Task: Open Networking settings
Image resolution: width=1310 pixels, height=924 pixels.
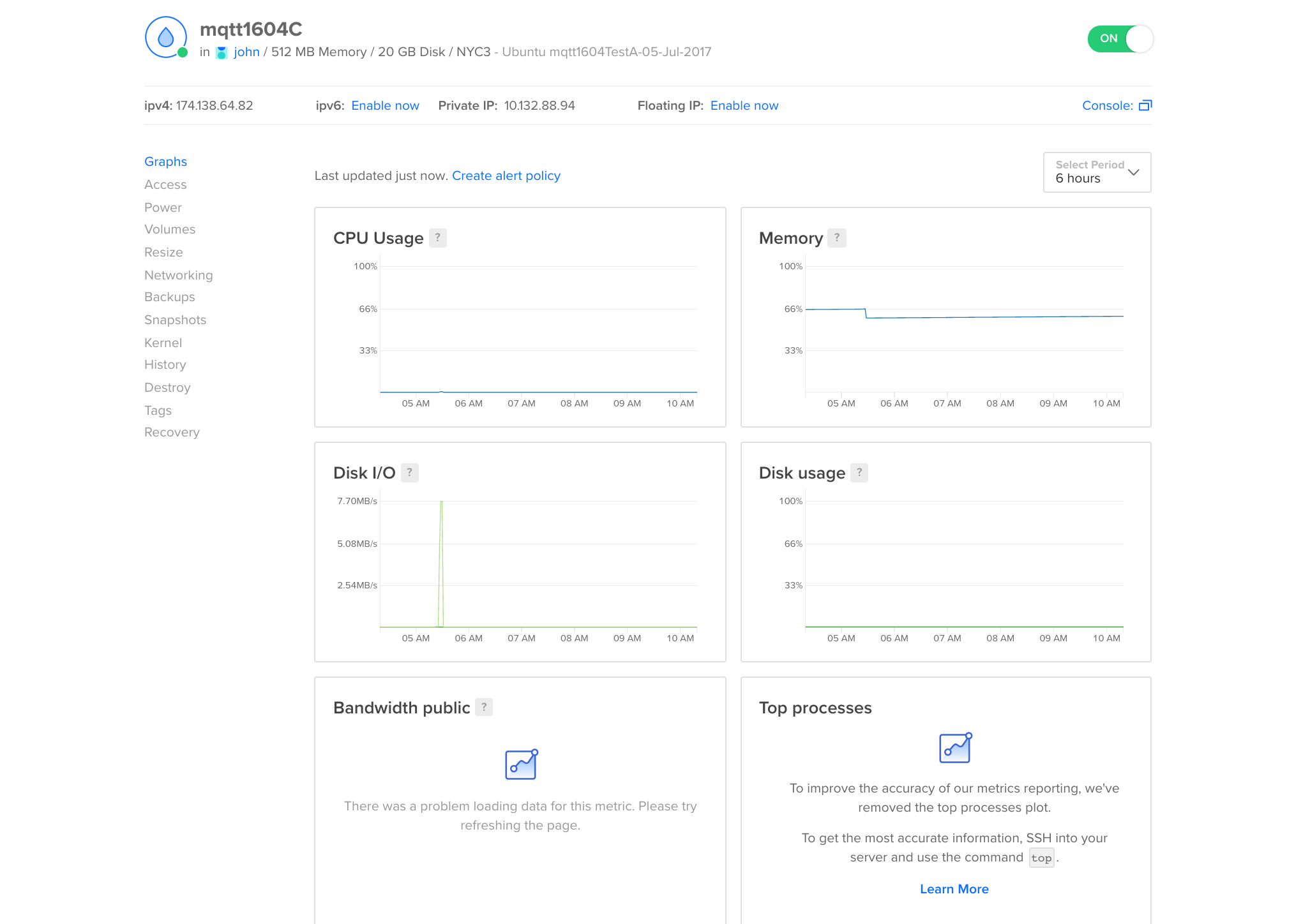Action: 179,275
